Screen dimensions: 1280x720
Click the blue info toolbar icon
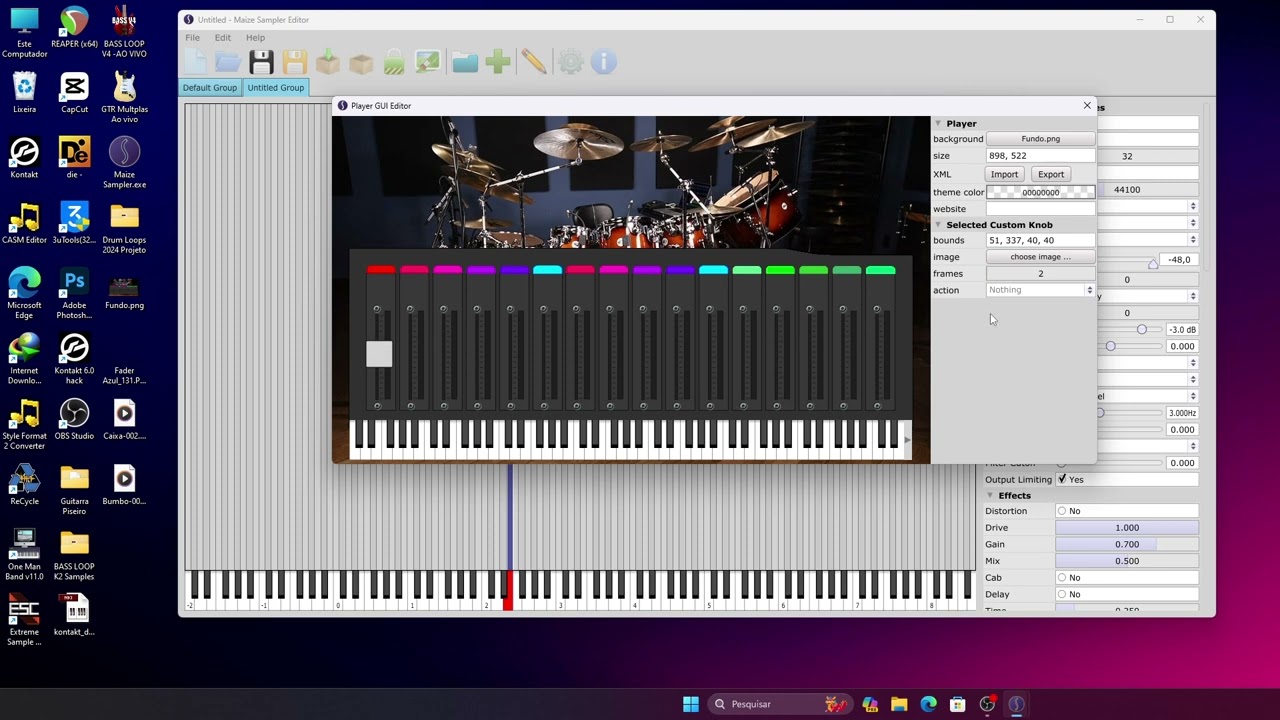click(604, 62)
